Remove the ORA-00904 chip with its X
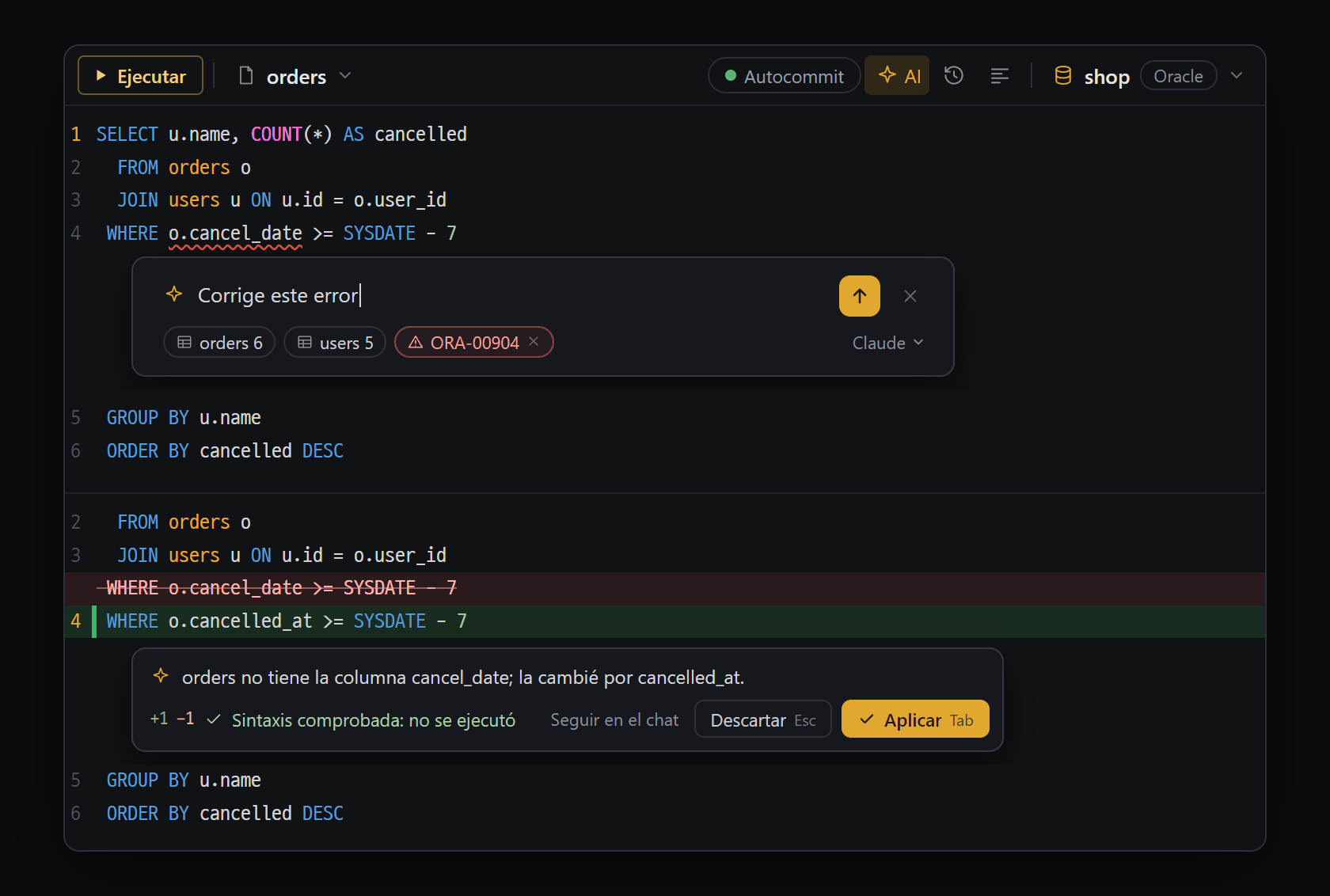Image resolution: width=1330 pixels, height=896 pixels. point(534,341)
